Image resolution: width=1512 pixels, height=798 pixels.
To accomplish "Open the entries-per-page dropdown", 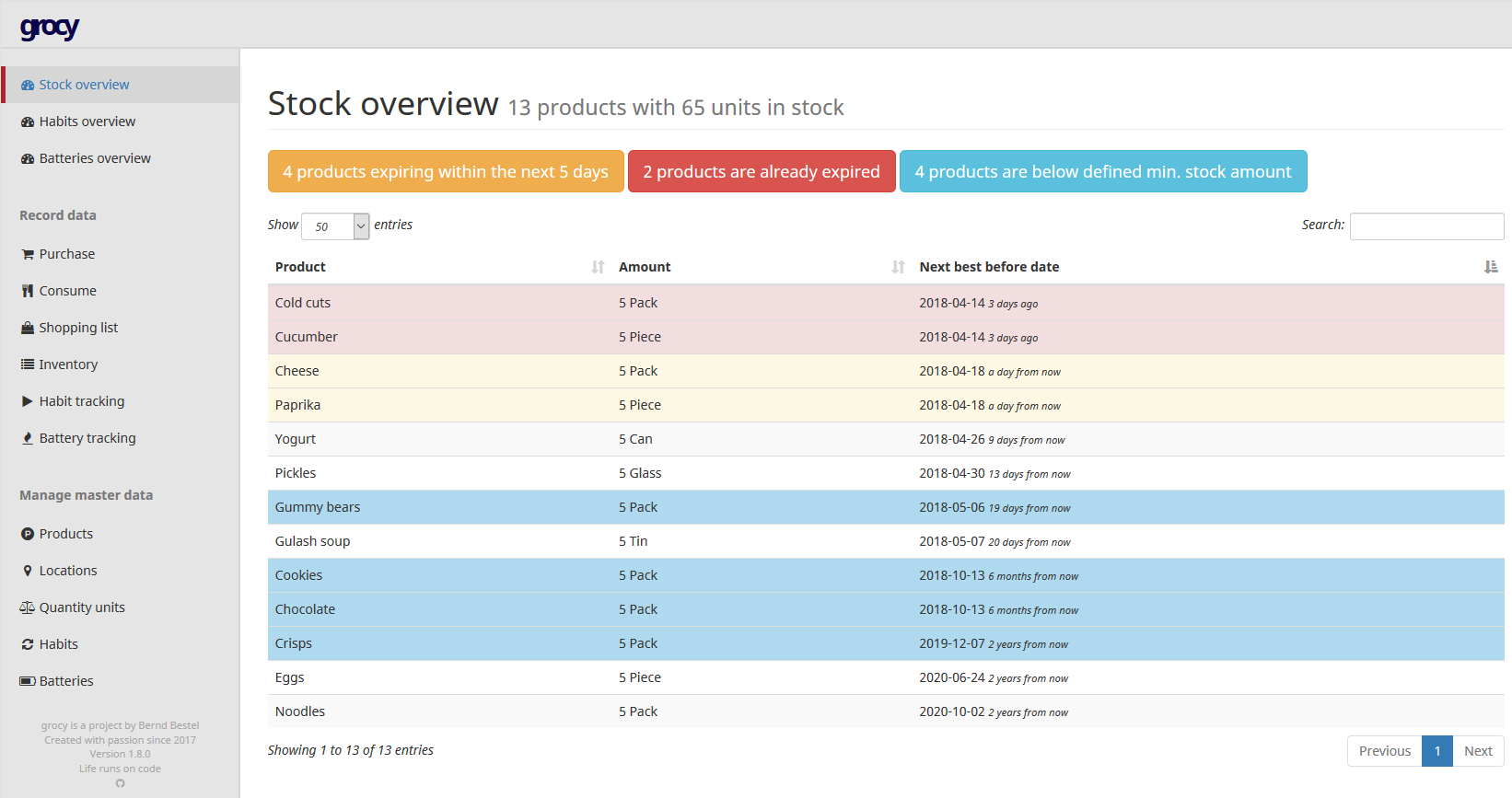I will (x=335, y=226).
